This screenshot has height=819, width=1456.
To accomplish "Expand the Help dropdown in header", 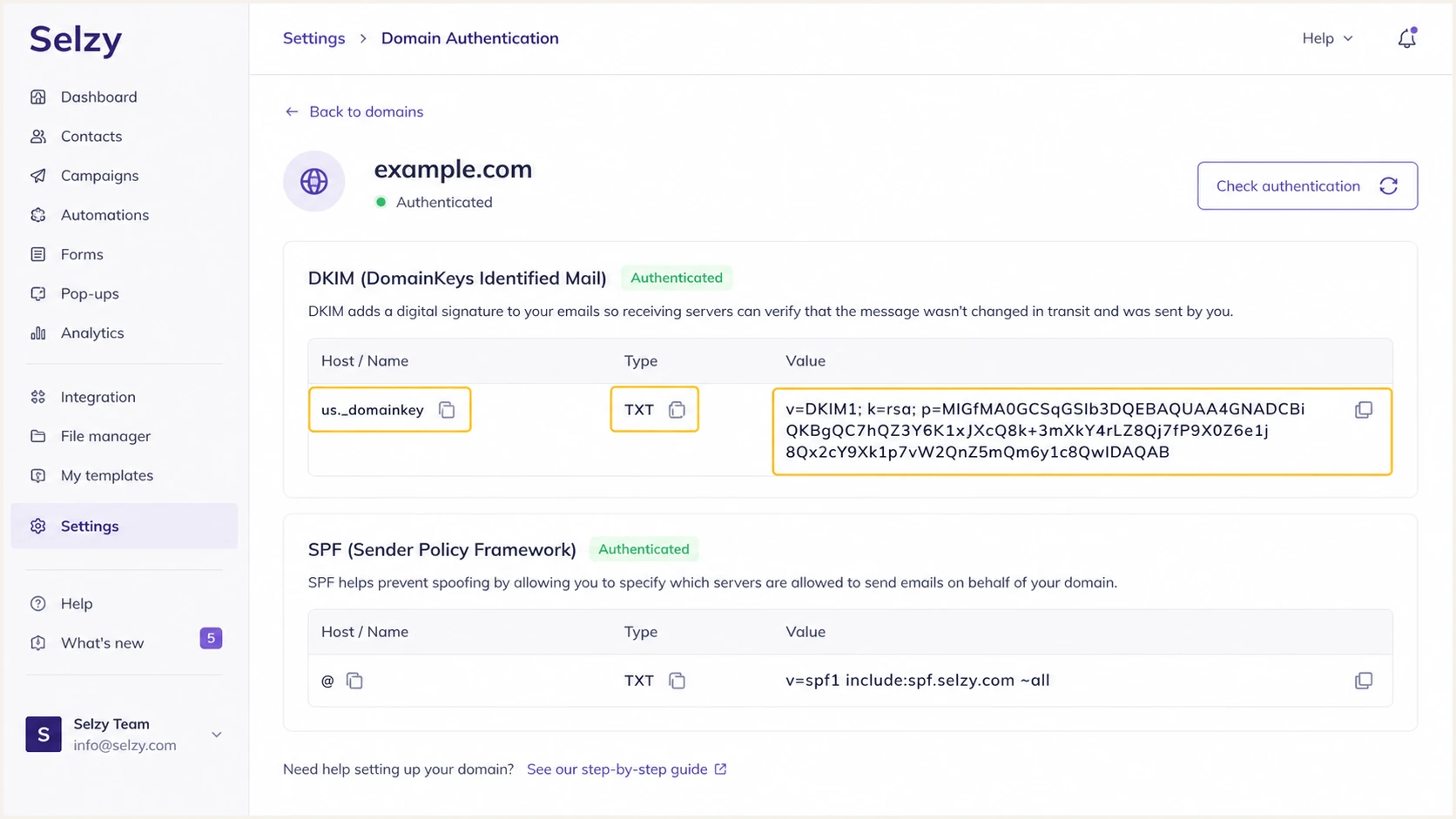I will click(x=1327, y=38).
